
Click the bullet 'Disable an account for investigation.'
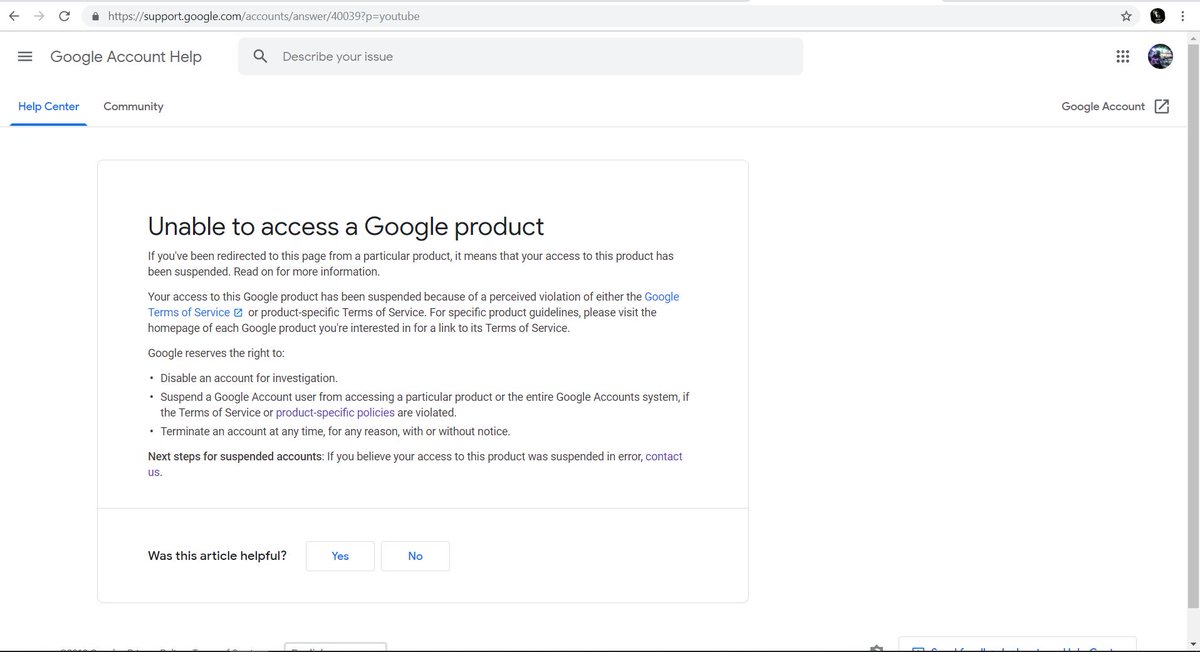pos(249,378)
